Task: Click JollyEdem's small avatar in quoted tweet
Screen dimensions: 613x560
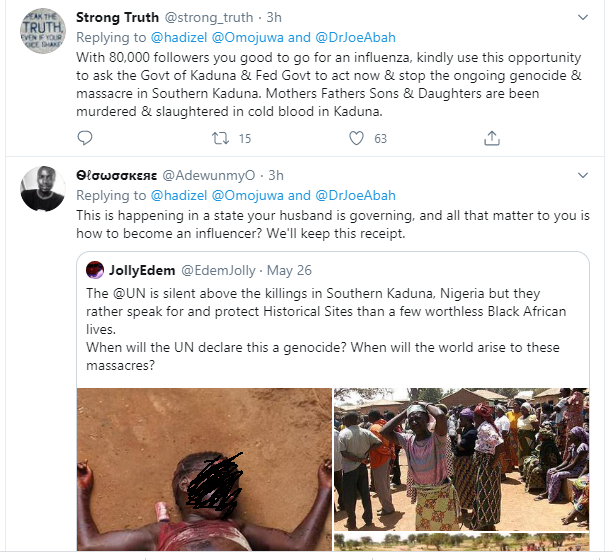Action: point(95,270)
